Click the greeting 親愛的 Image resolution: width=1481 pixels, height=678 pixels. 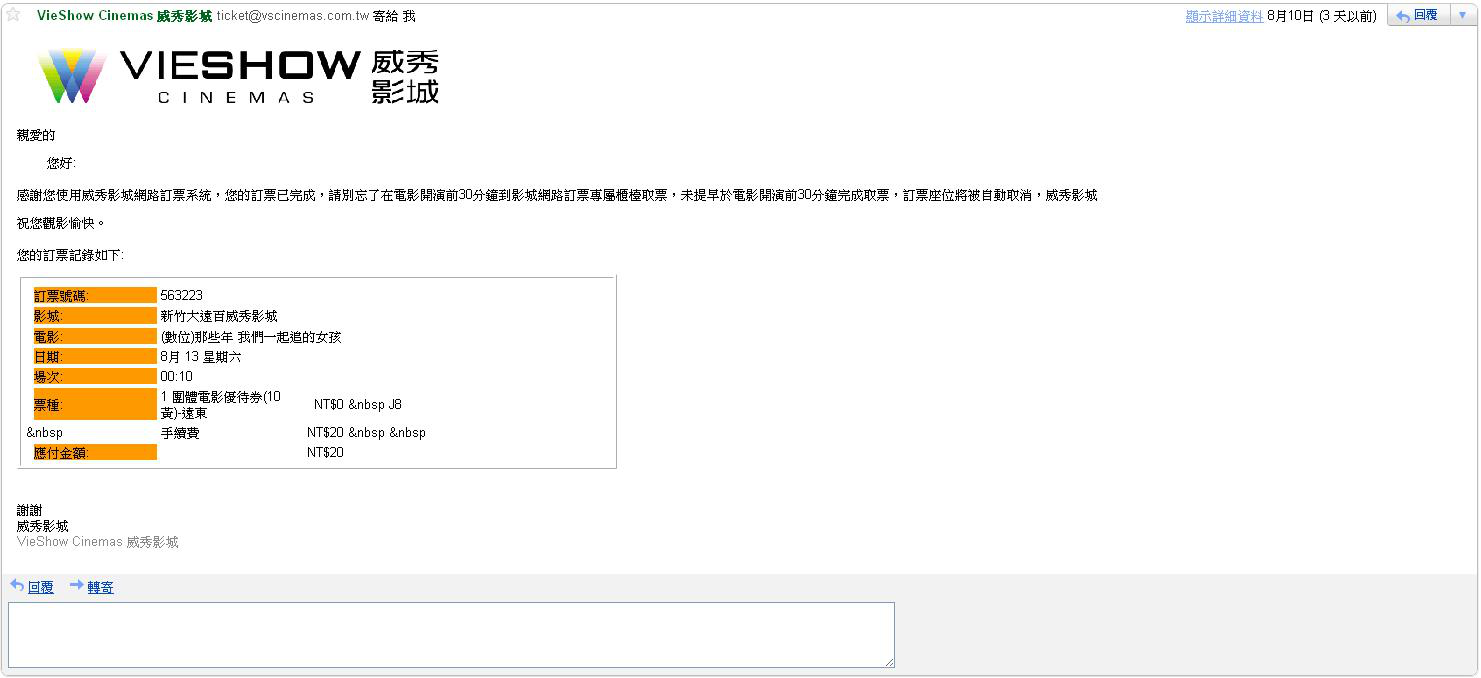click(36, 135)
